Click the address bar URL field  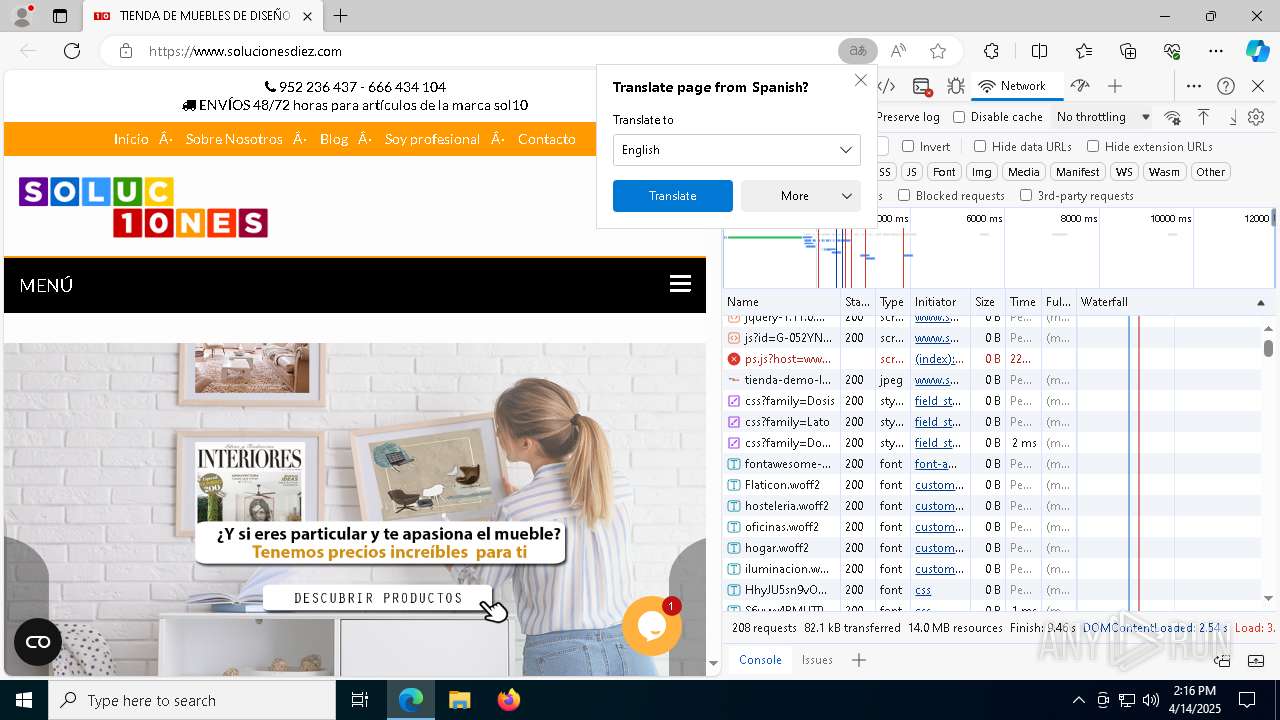(480, 51)
